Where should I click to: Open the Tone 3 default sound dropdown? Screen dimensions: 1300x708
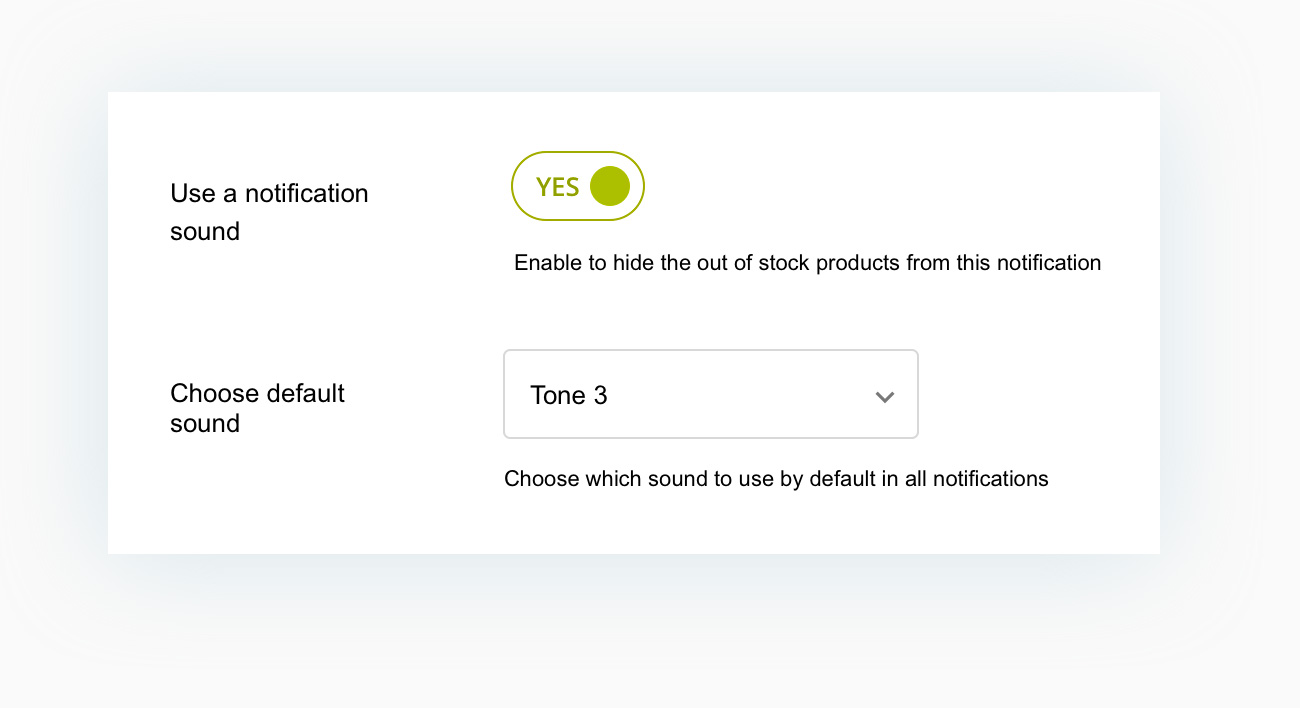pos(711,394)
